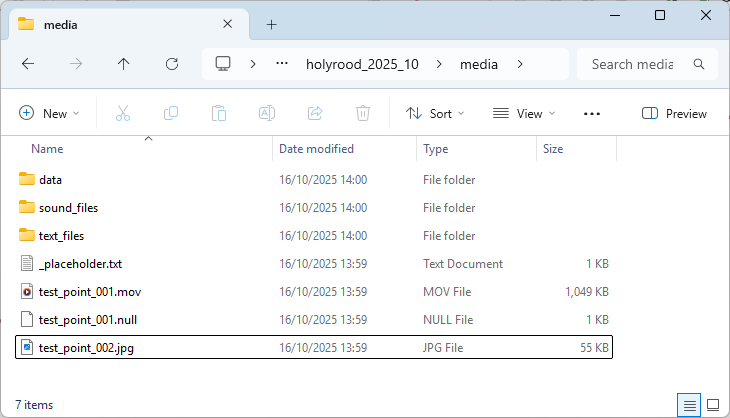Click holyrood_2025_10 in the breadcrumb
This screenshot has width=730, height=418.
point(362,64)
